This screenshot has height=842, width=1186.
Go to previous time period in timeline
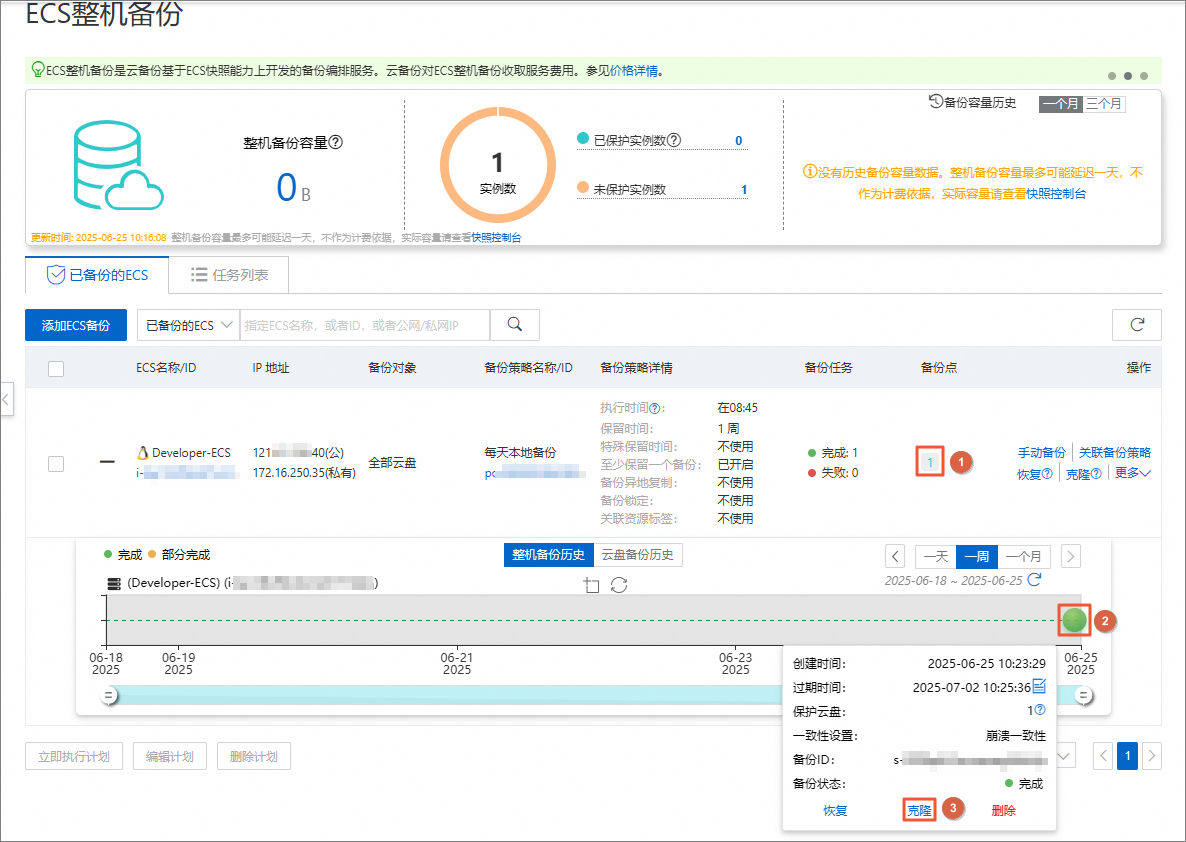coord(896,556)
